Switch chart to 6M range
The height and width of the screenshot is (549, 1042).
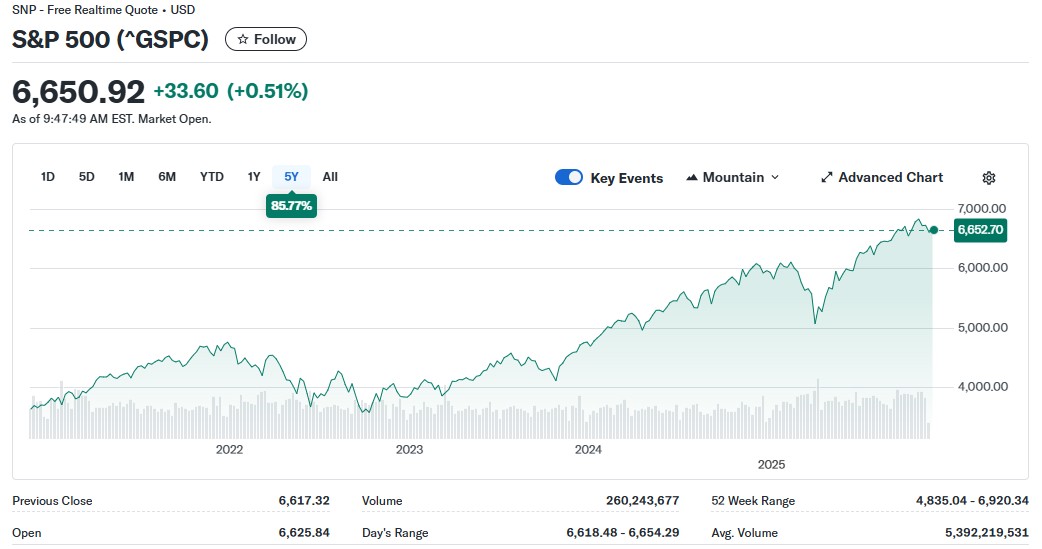[167, 177]
